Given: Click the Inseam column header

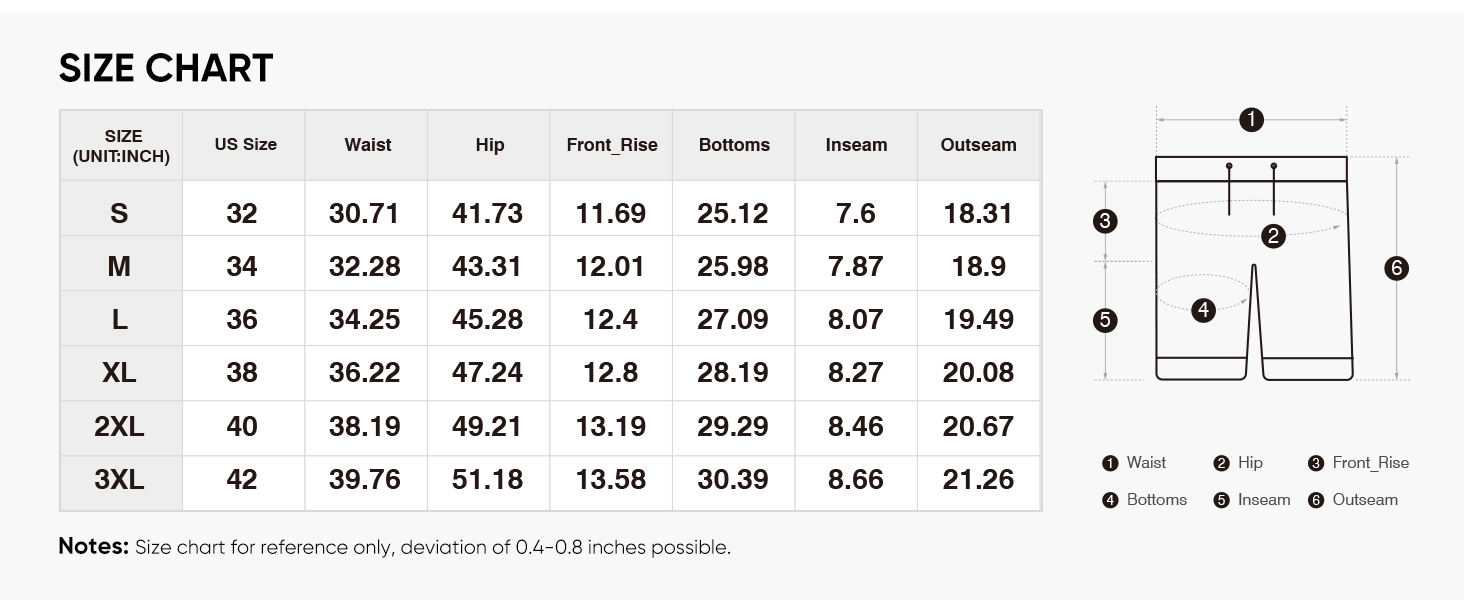Looking at the screenshot, I should pos(856,145).
